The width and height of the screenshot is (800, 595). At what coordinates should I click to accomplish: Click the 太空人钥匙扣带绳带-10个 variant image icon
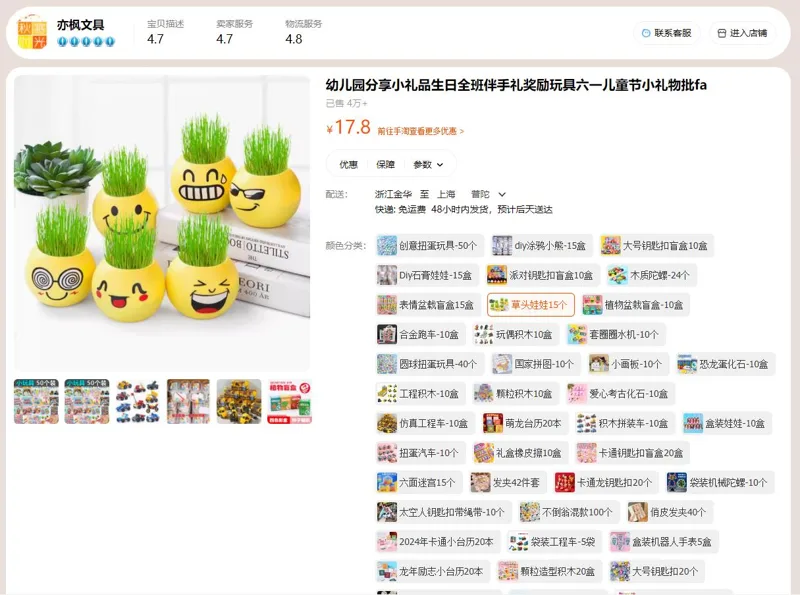387,512
